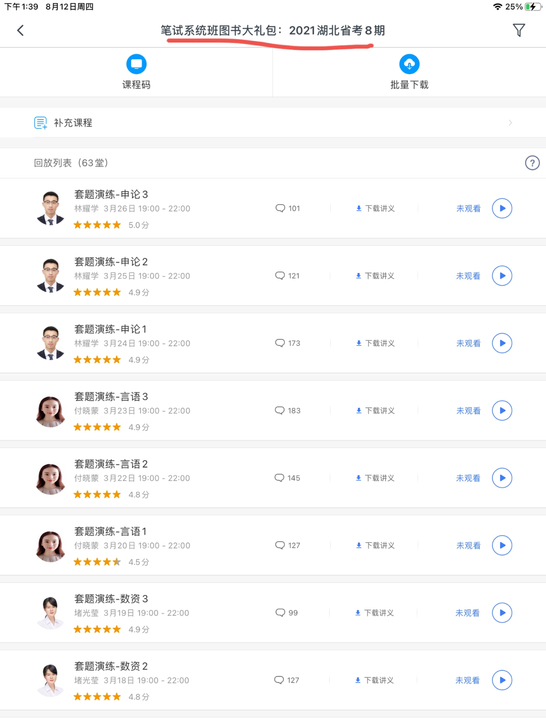Tap teacher avatar on 套题演练-言语1 row

point(50,546)
